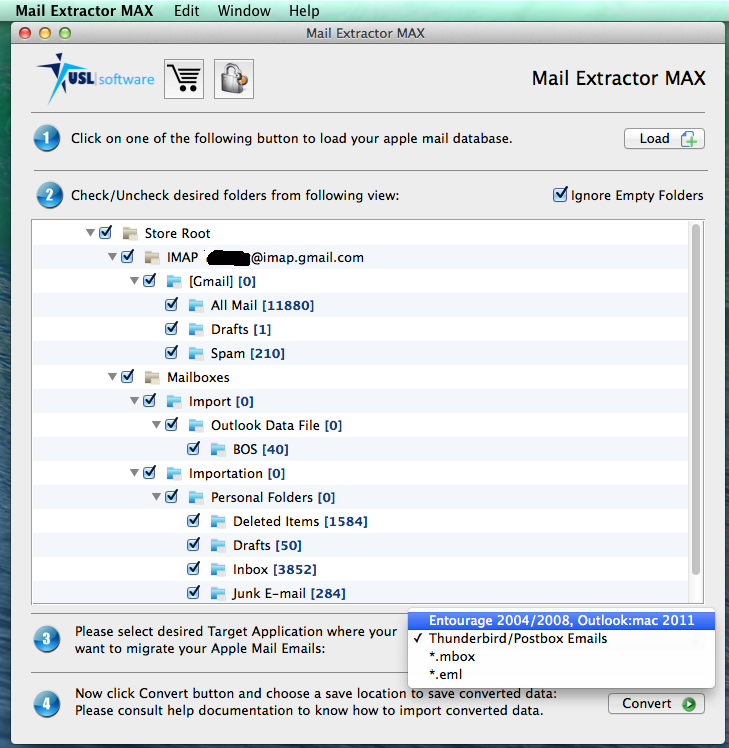729x748 pixels.
Task: Uncheck the Junk E-mail [284] checkbox
Action: tap(193, 592)
